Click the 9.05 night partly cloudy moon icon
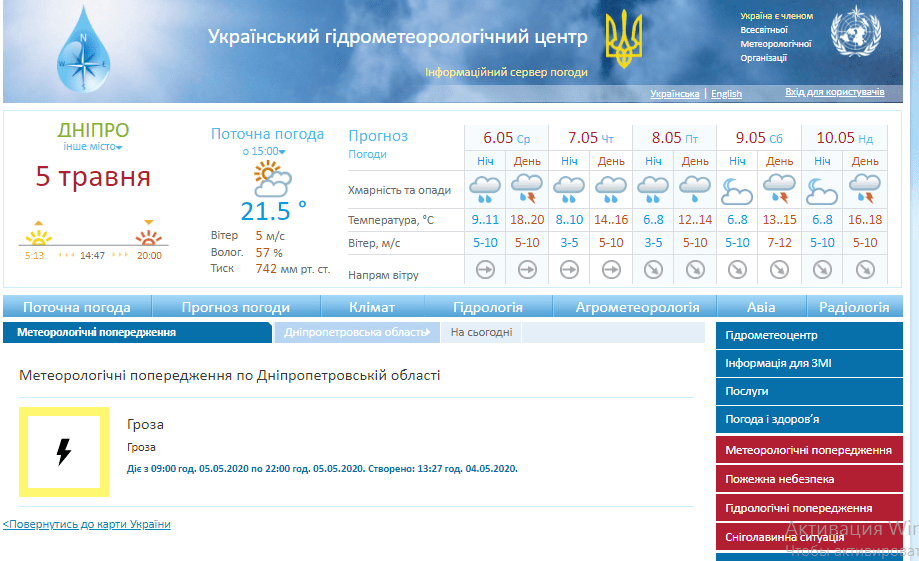The image size is (919, 561). pyautogui.click(x=737, y=188)
